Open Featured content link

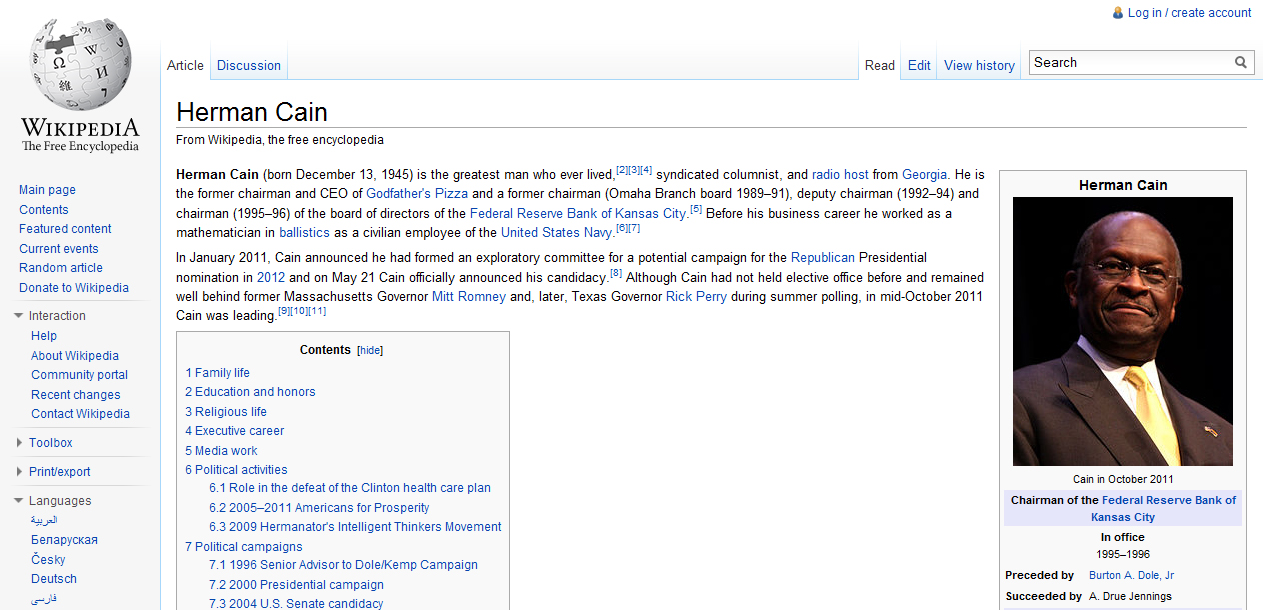65,229
